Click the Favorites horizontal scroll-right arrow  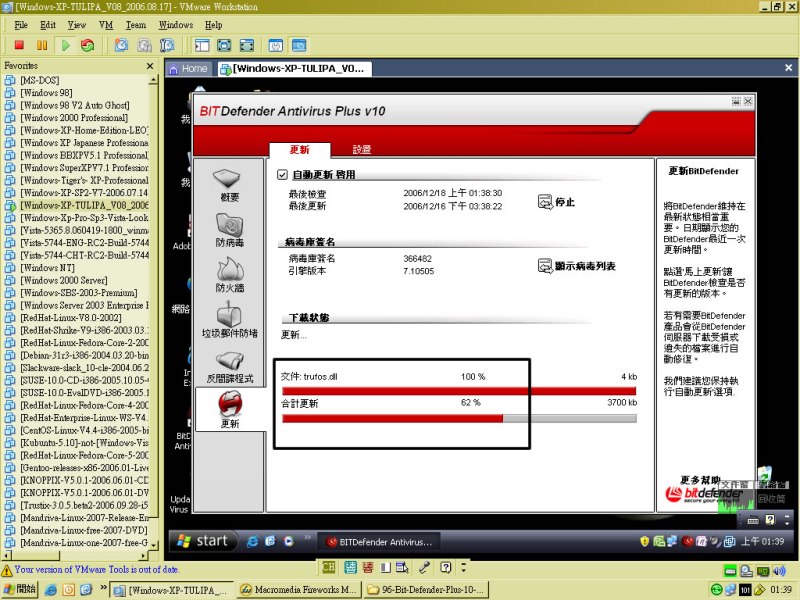(143, 555)
